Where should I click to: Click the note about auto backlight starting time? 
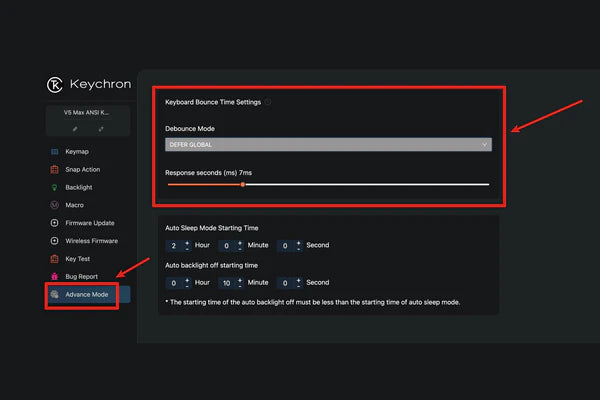pyautogui.click(x=313, y=302)
